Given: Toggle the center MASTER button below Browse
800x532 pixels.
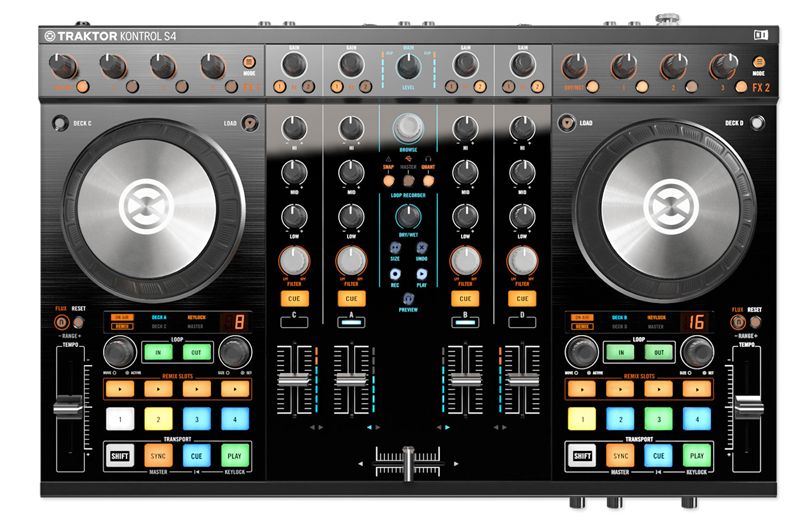Looking at the screenshot, I should click(409, 181).
